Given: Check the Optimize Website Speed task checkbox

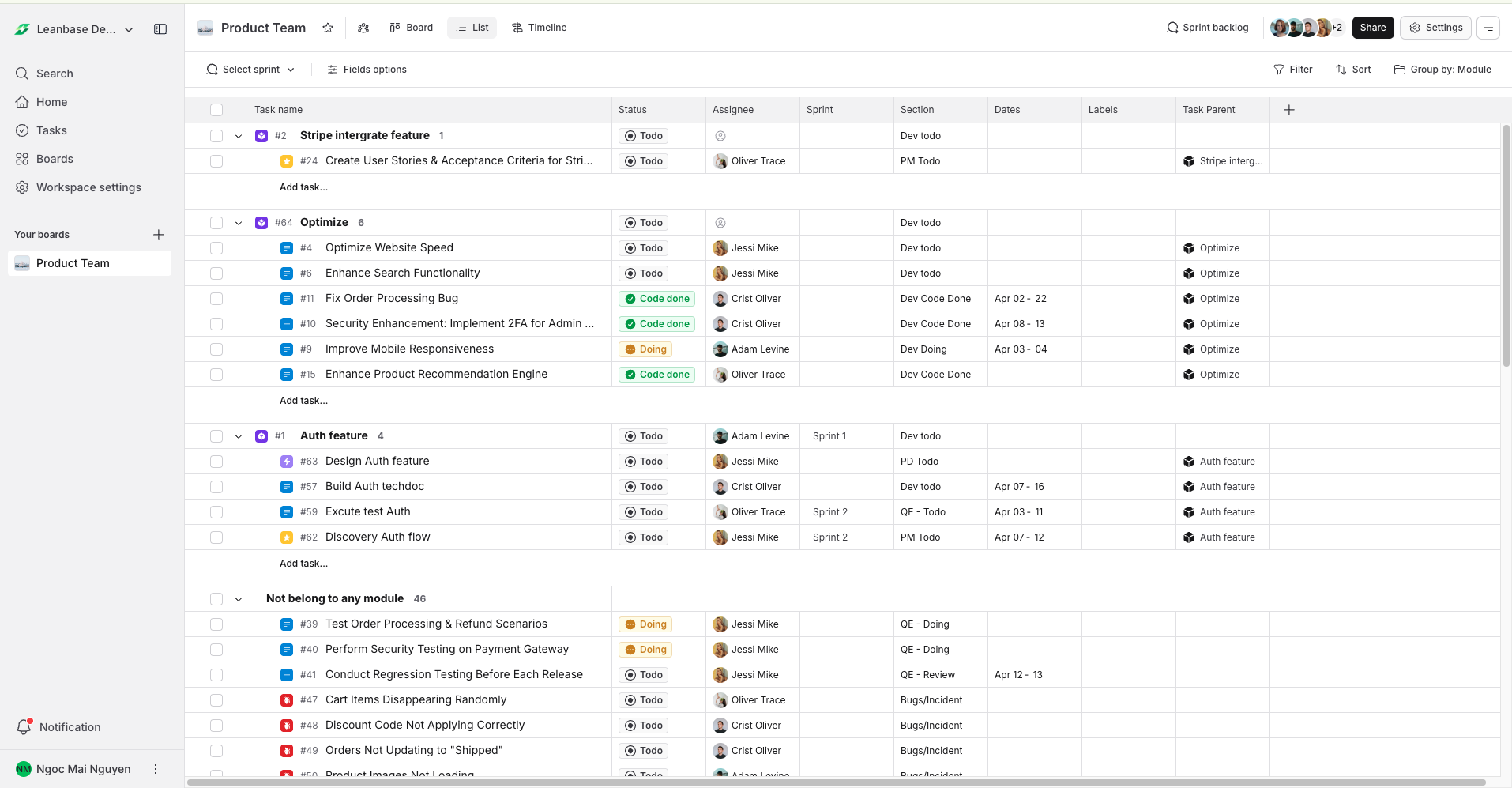Looking at the screenshot, I should click(216, 248).
